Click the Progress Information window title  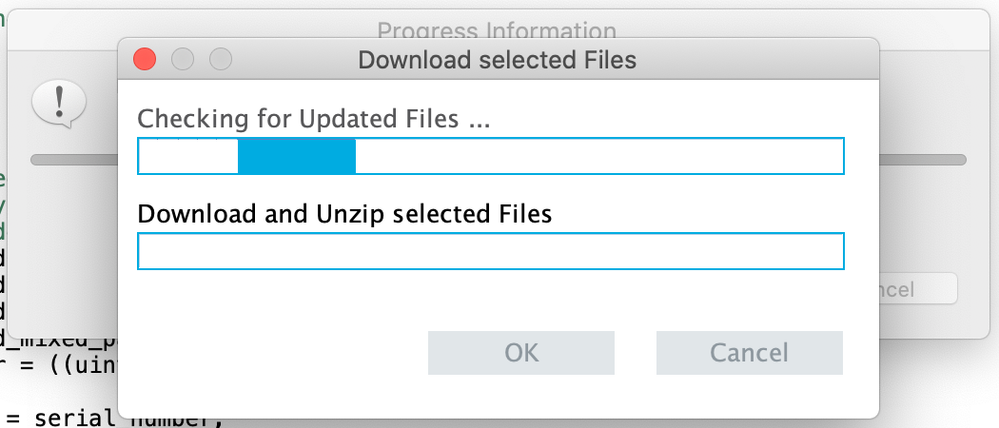point(497,29)
